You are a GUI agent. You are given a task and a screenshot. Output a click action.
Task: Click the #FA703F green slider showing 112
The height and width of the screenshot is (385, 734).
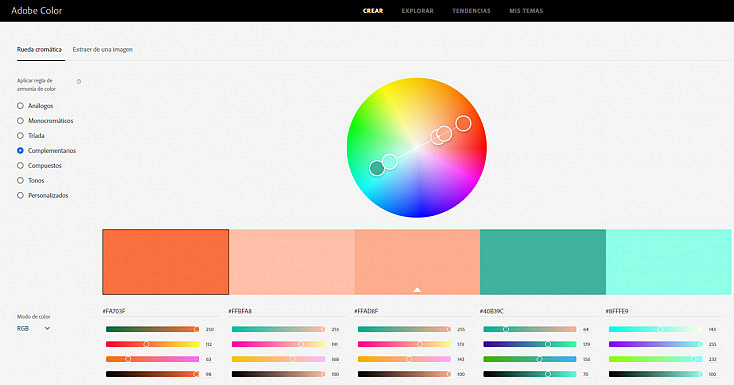click(x=153, y=344)
